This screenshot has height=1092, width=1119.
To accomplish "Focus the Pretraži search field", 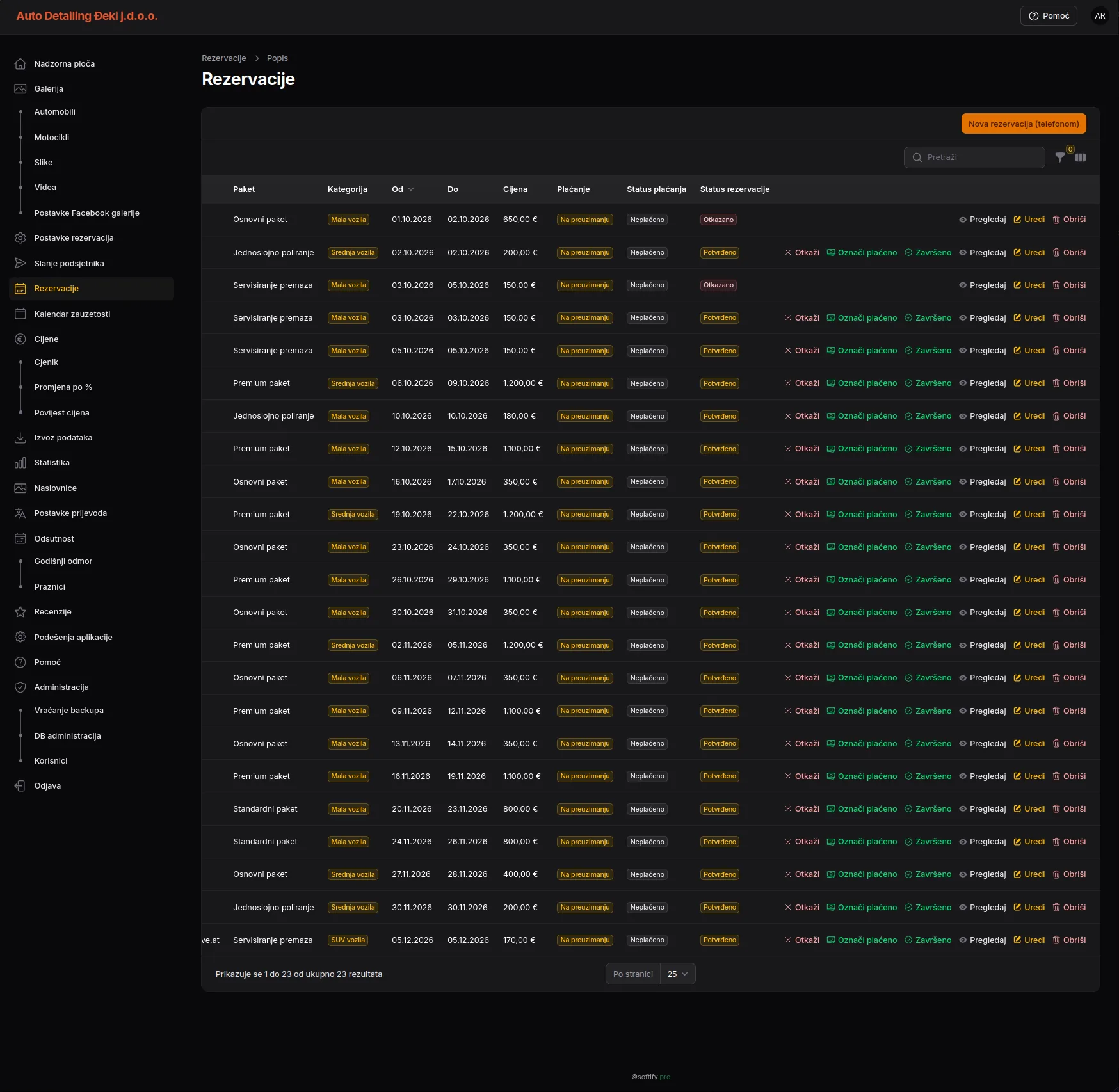I will point(974,157).
